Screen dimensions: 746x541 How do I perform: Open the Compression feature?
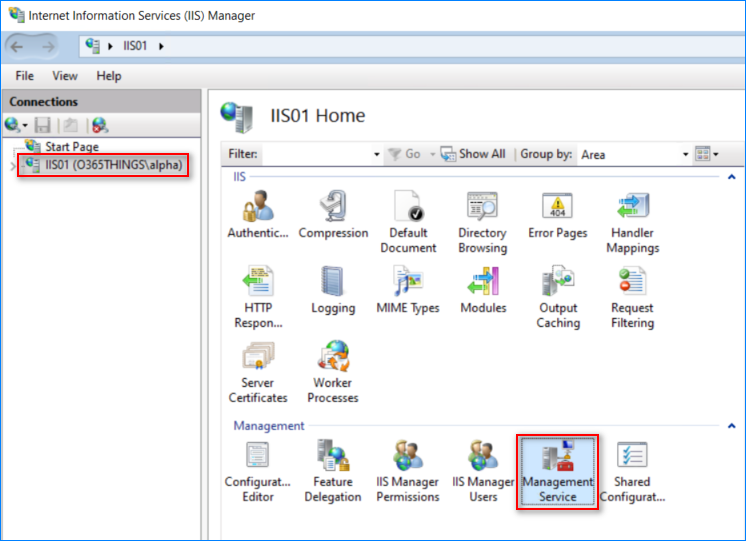tap(333, 214)
